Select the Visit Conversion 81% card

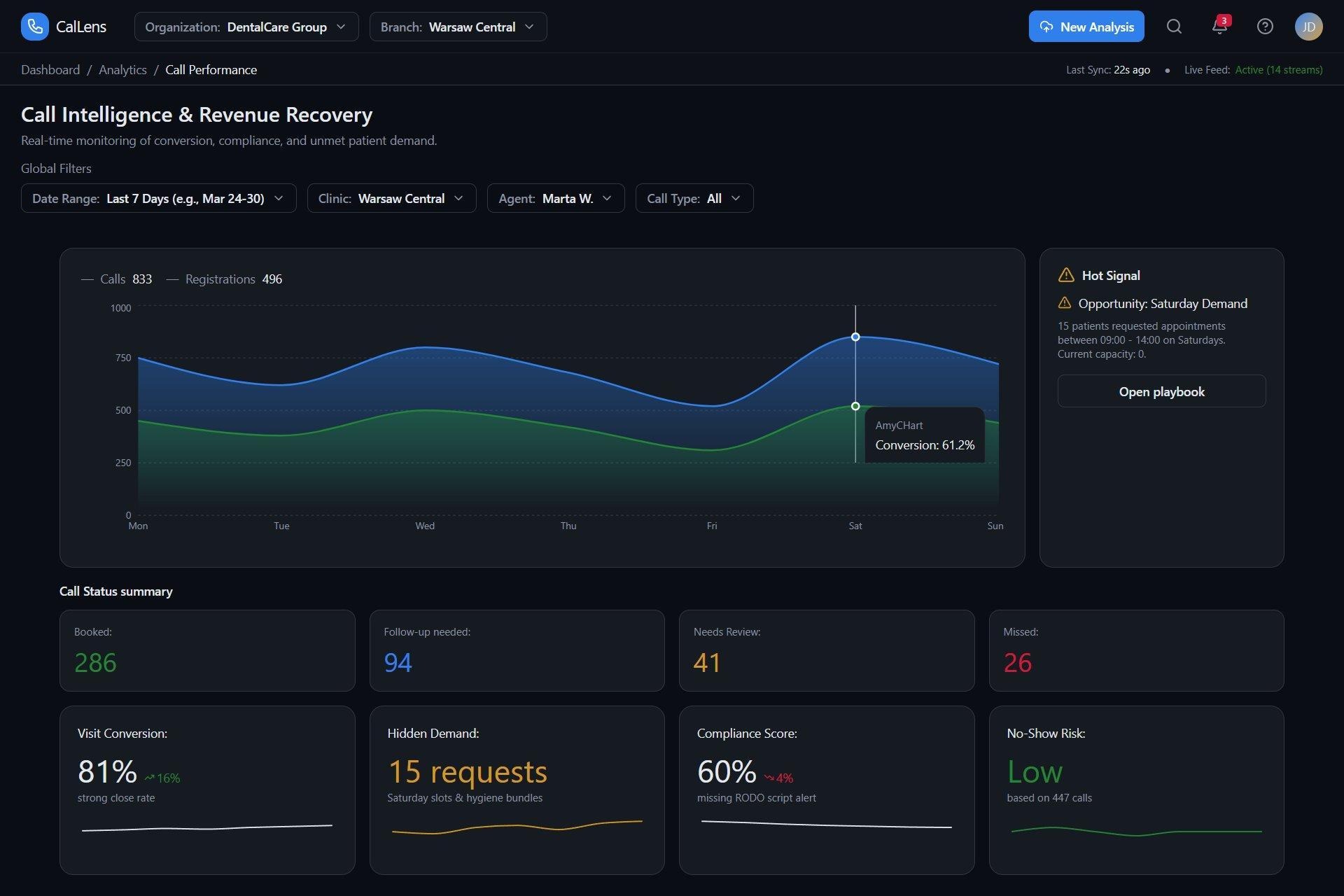207,790
